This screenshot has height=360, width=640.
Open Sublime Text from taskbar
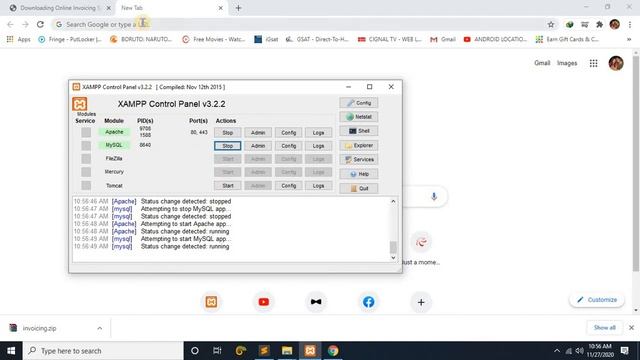[x=264, y=351]
